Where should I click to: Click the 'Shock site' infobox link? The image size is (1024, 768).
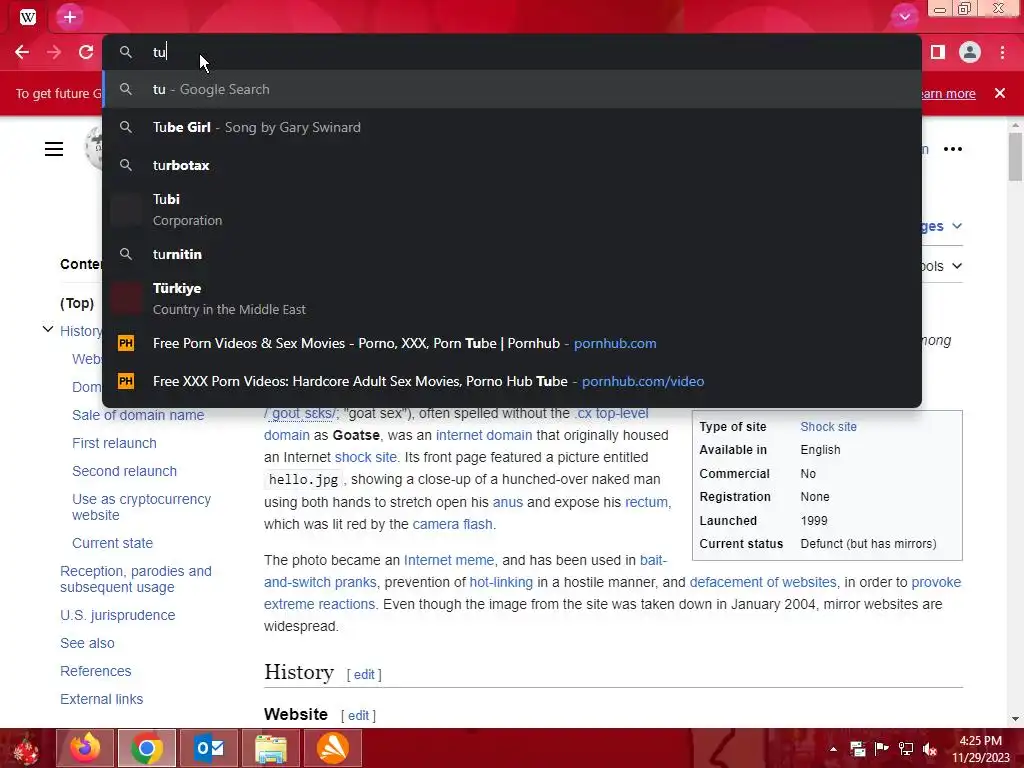[x=828, y=426]
